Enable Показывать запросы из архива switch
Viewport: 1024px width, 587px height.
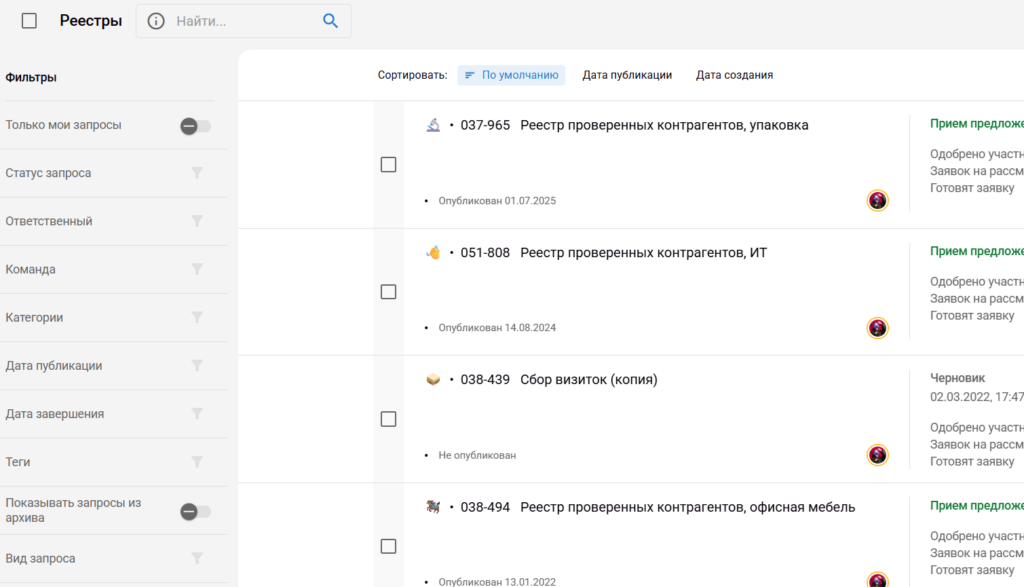[195, 511]
